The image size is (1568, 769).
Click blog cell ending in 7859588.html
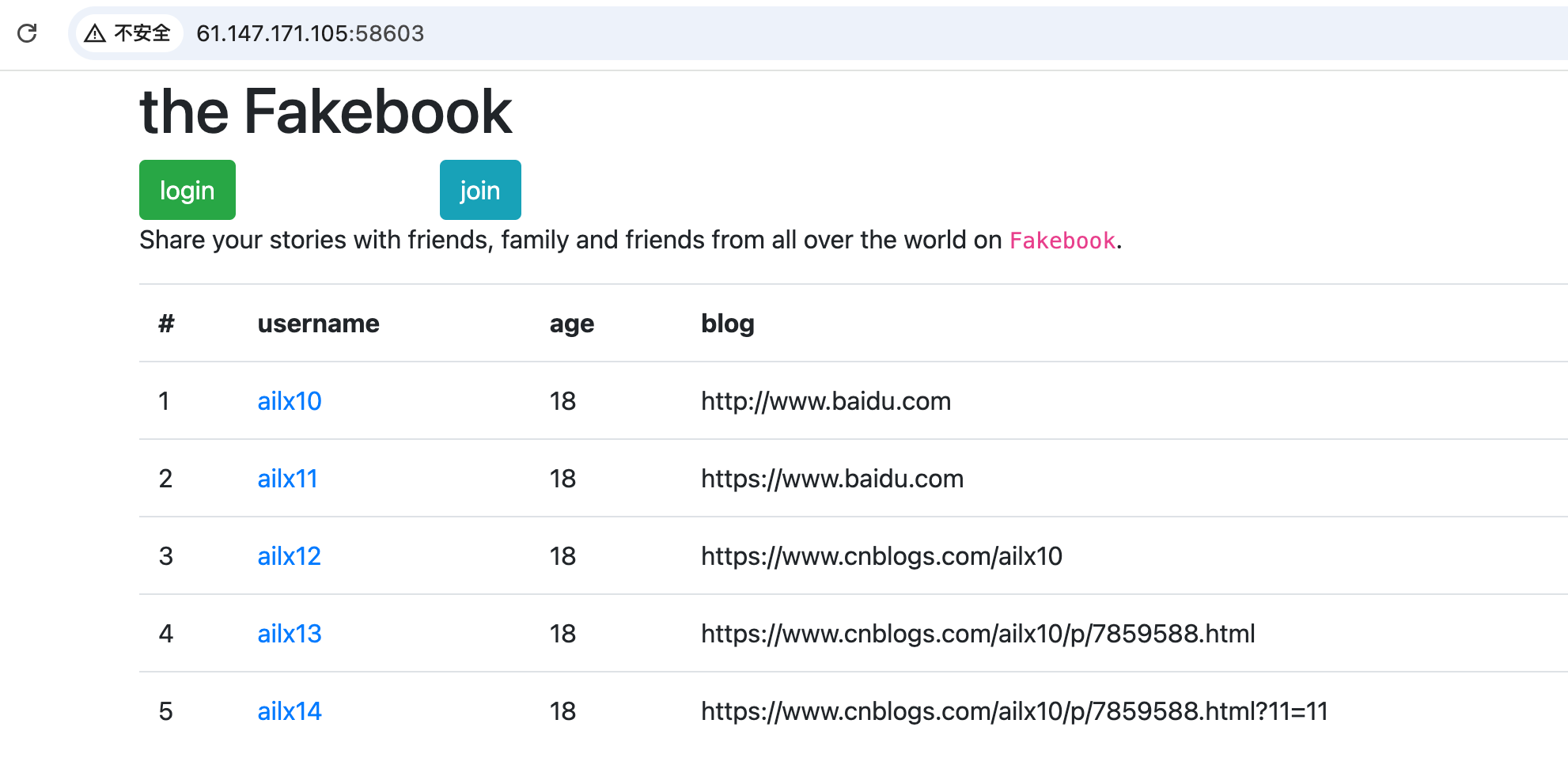(x=978, y=634)
